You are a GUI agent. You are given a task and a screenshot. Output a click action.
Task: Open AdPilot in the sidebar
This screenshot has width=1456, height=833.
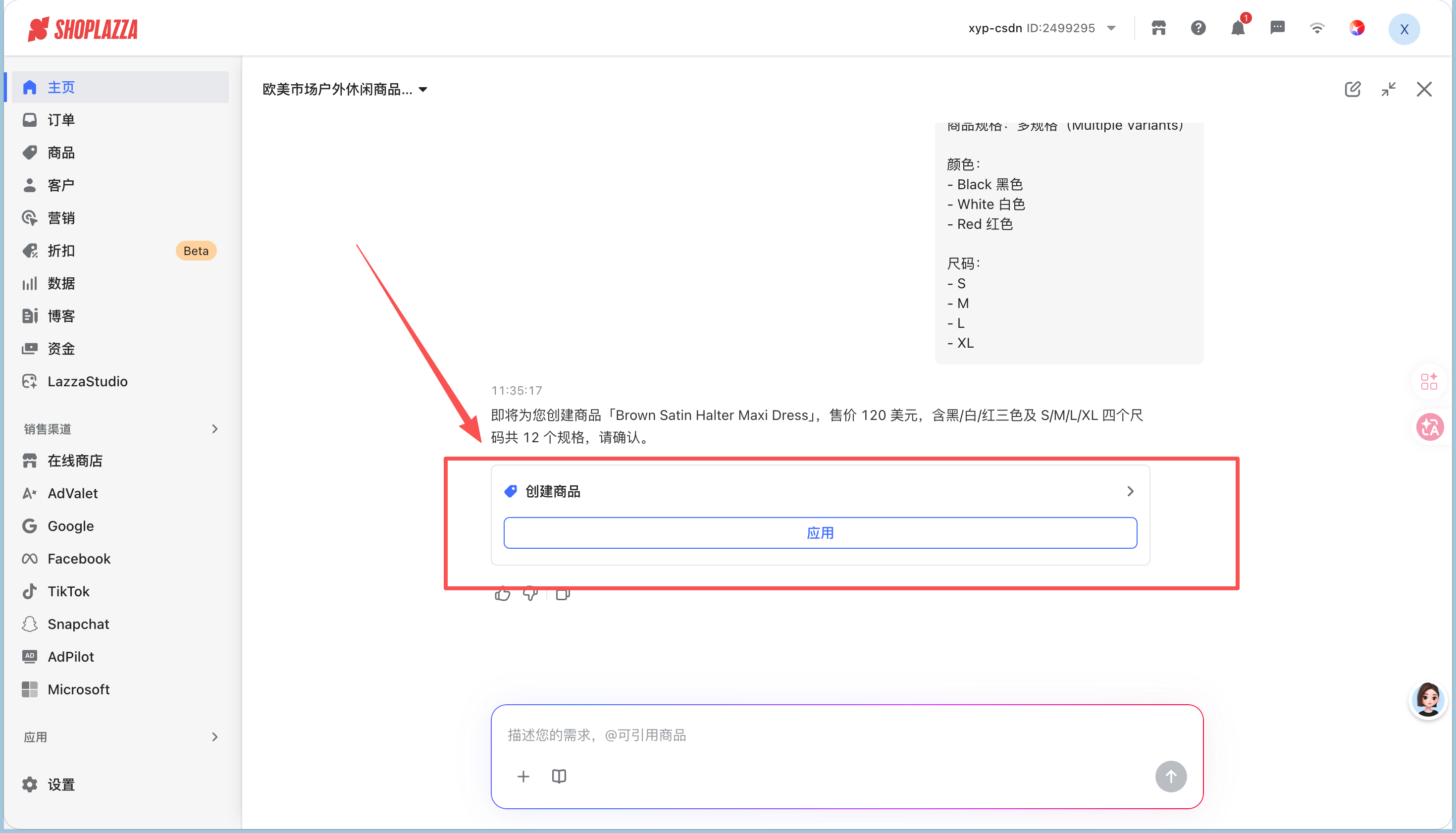click(120, 657)
